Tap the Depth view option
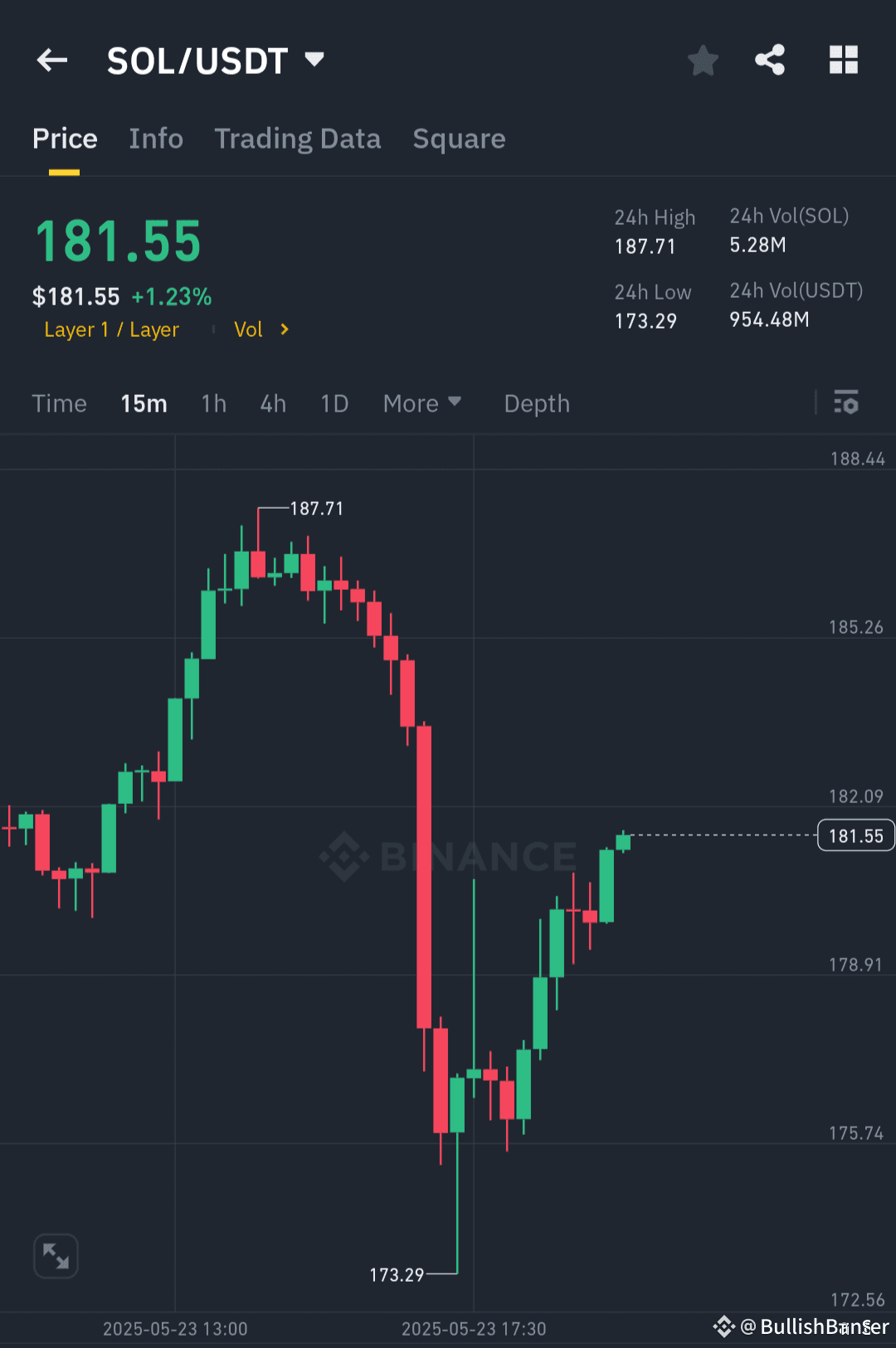Screen dimensions: 896x1348 [536, 403]
